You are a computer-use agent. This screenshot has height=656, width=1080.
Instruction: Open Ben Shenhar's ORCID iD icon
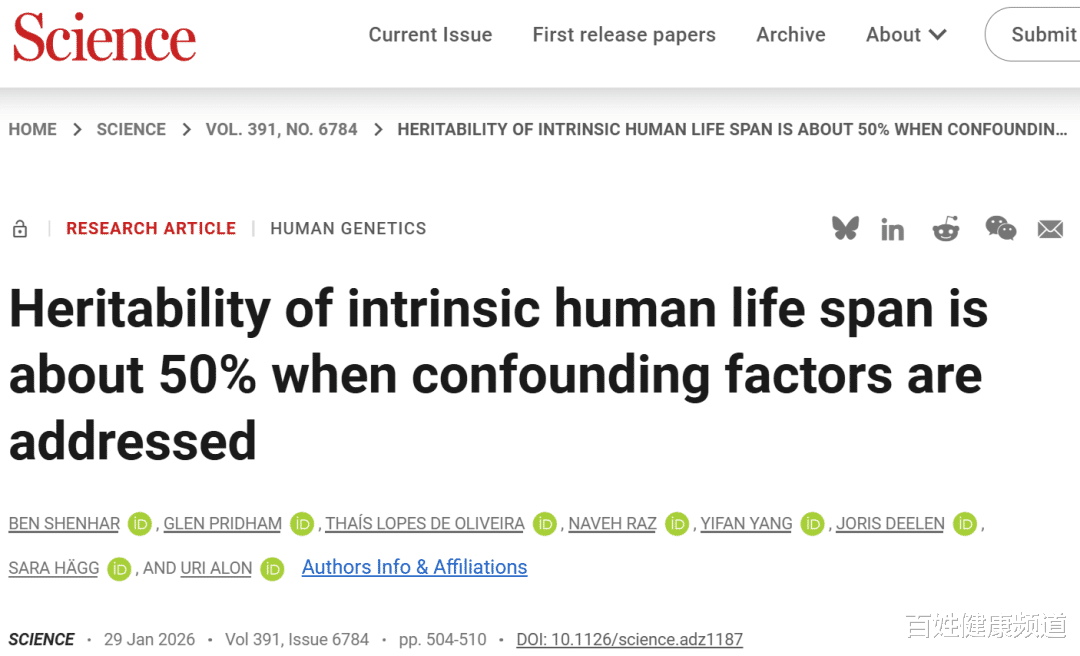coord(139,524)
